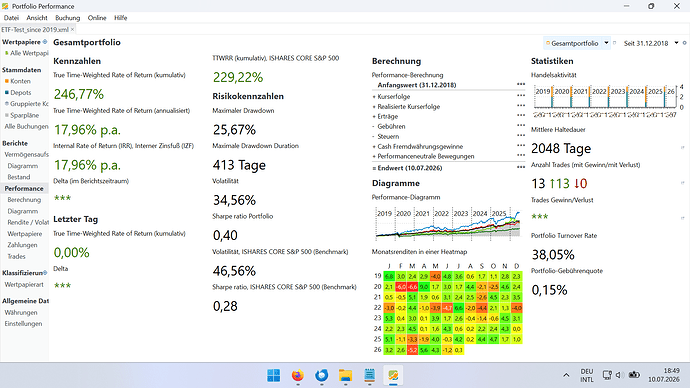The width and height of the screenshot is (690, 388).
Task: Open File Explorer from the taskbar
Action: click(345, 375)
